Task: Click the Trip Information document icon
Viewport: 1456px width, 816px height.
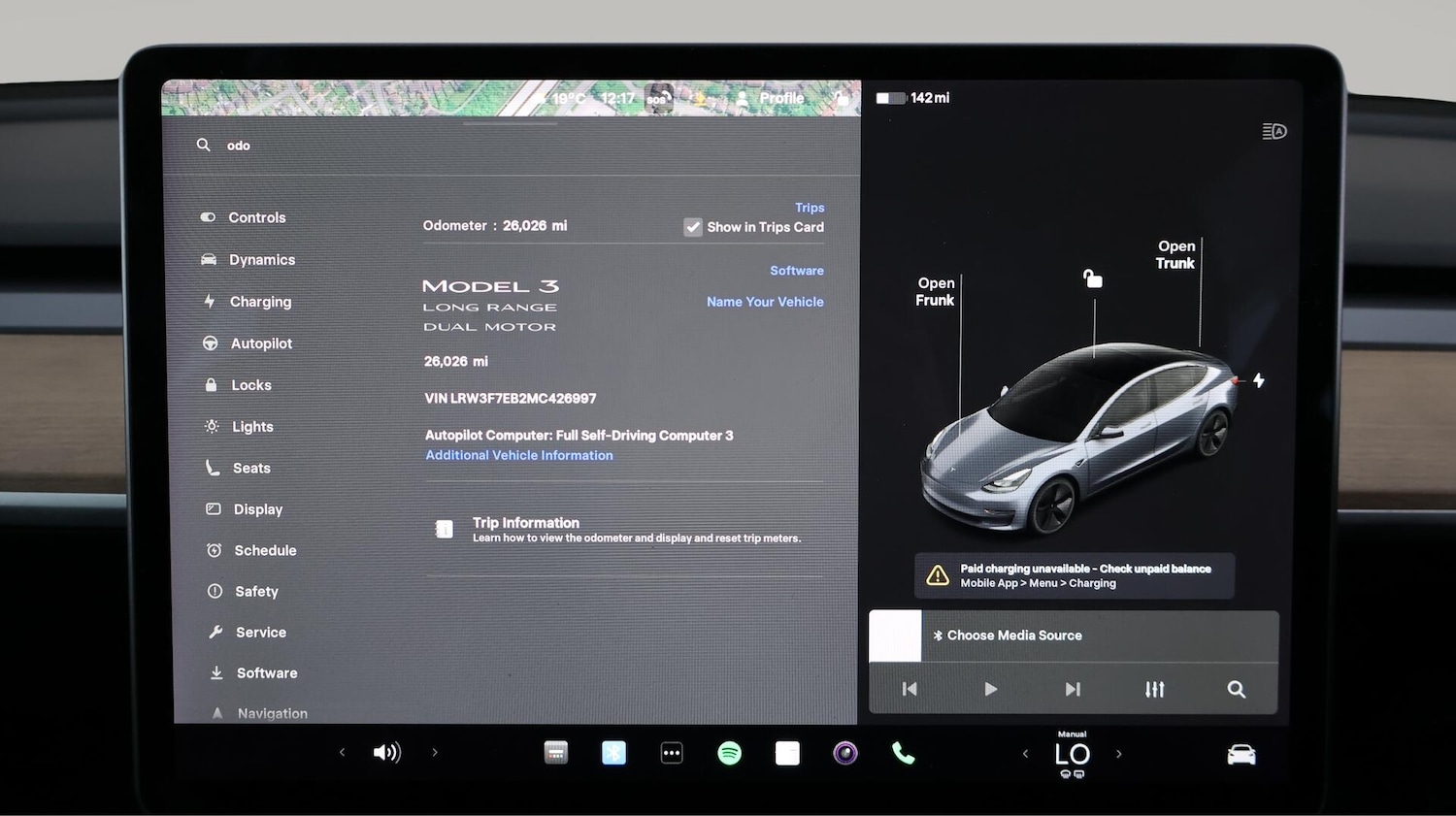Action: tap(445, 529)
